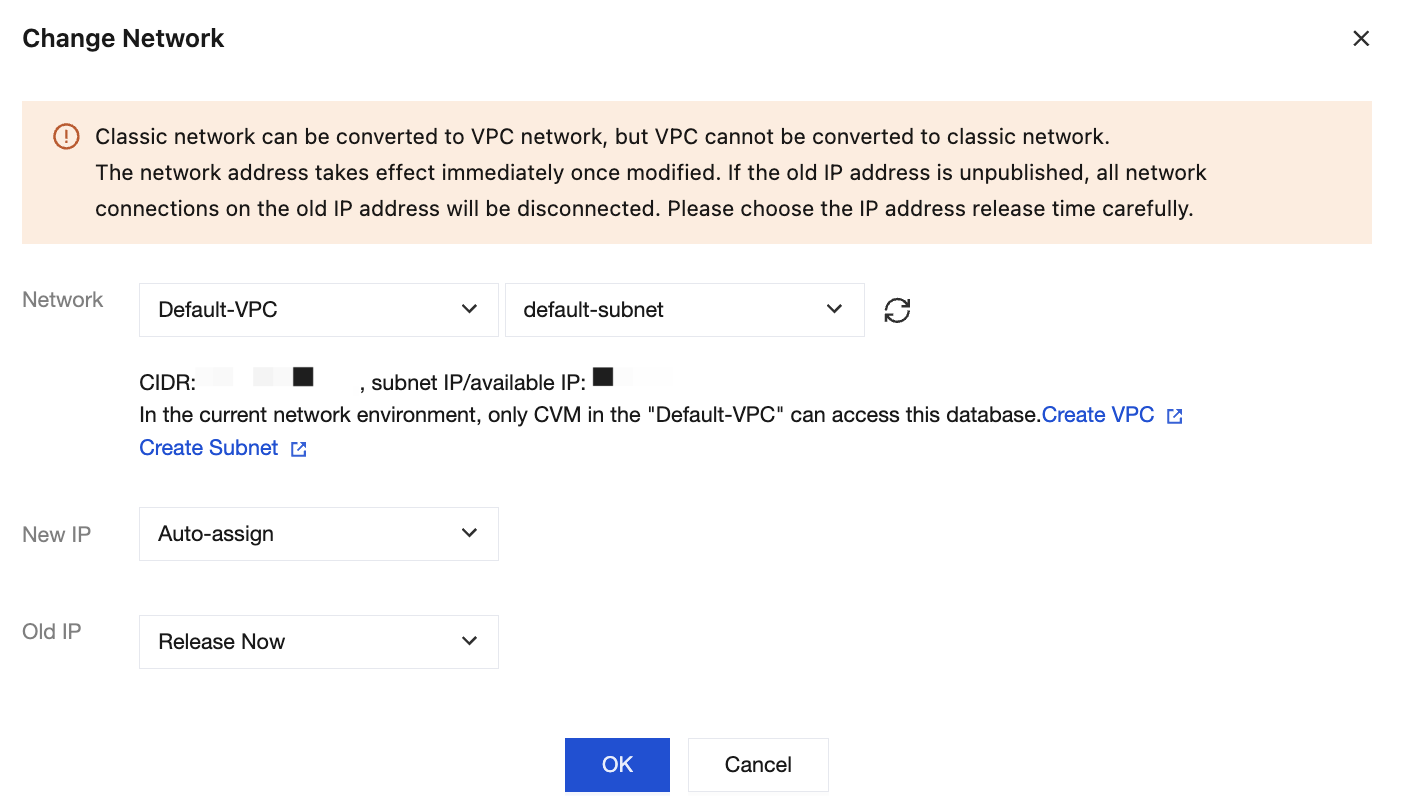This screenshot has width=1406, height=810.
Task: Click external-link icon beside Create VPC
Action: [1175, 416]
